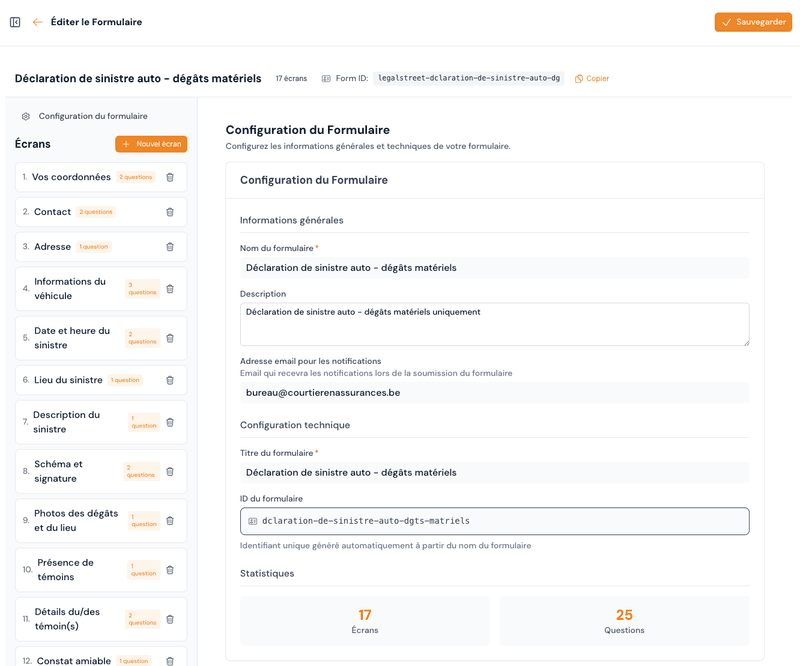Viewport: 800px width, 666px height.
Task: Click trash icon for 'Informations du véhicule'
Action: pos(170,289)
